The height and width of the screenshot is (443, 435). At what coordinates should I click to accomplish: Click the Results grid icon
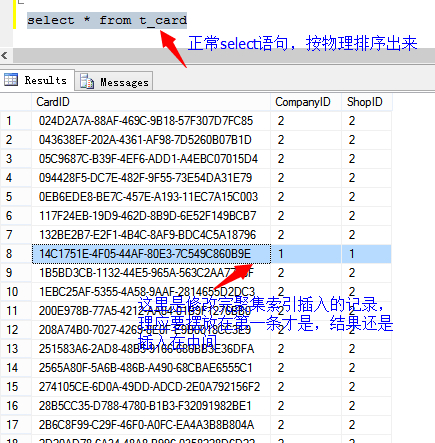pyautogui.click(x=11, y=80)
